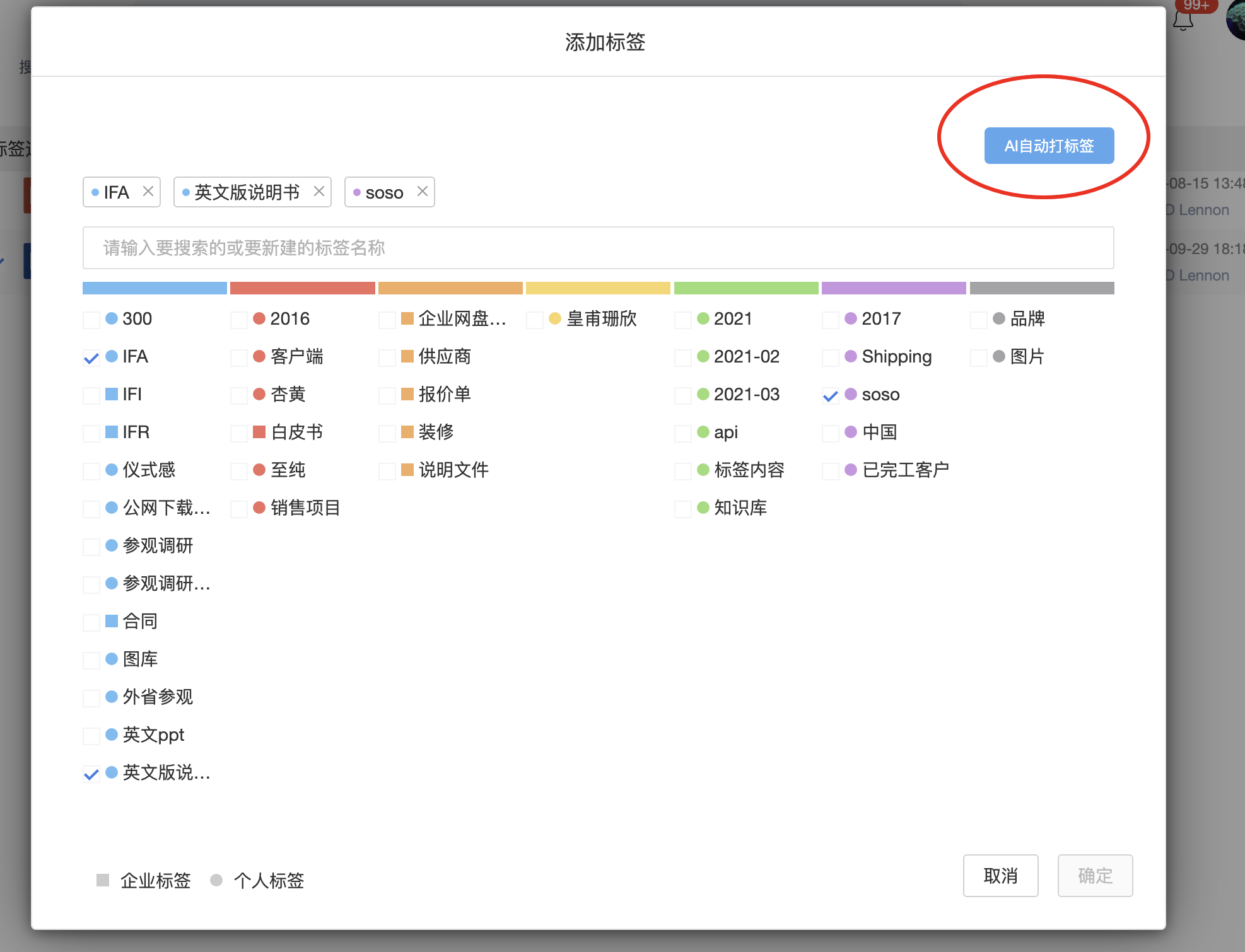This screenshot has width=1245, height=952.
Task: Check the 中国 tag checkbox
Action: pyautogui.click(x=831, y=433)
